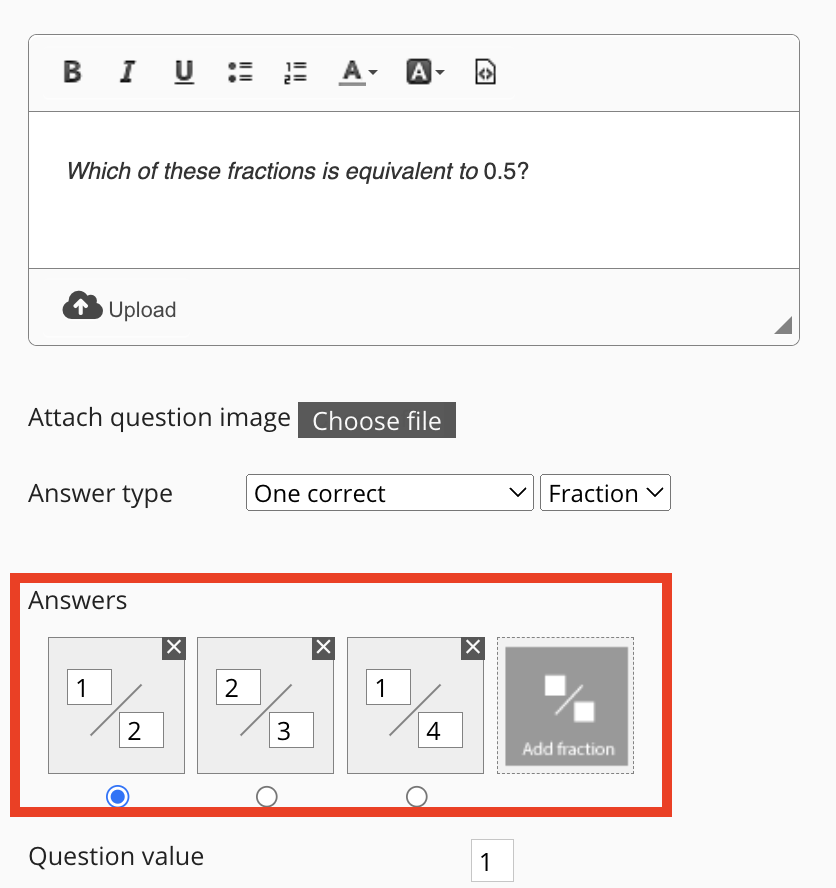The image size is (836, 888).
Task: Apply italic formatting
Action: pos(127,72)
